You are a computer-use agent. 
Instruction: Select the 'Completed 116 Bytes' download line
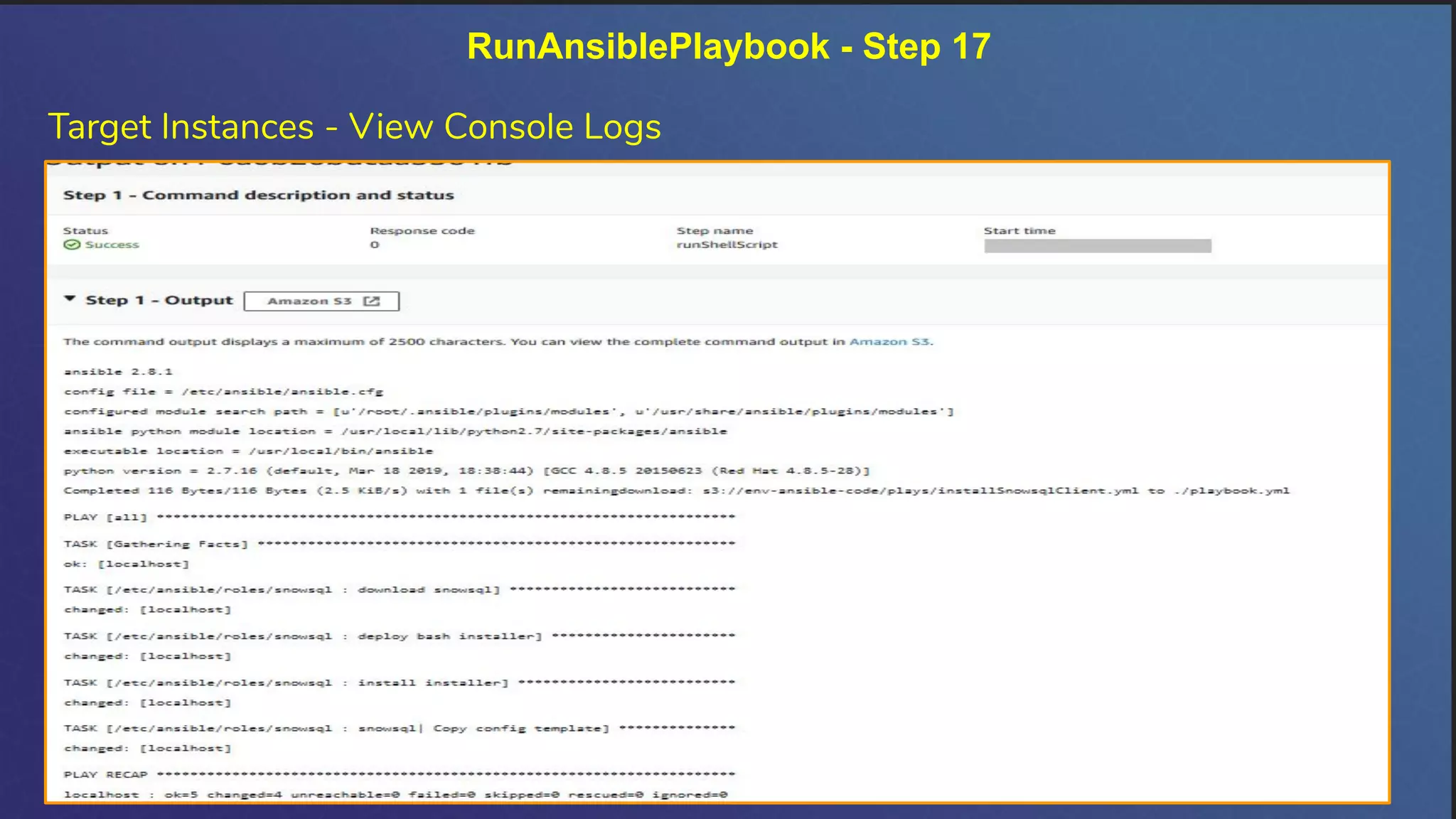point(676,491)
